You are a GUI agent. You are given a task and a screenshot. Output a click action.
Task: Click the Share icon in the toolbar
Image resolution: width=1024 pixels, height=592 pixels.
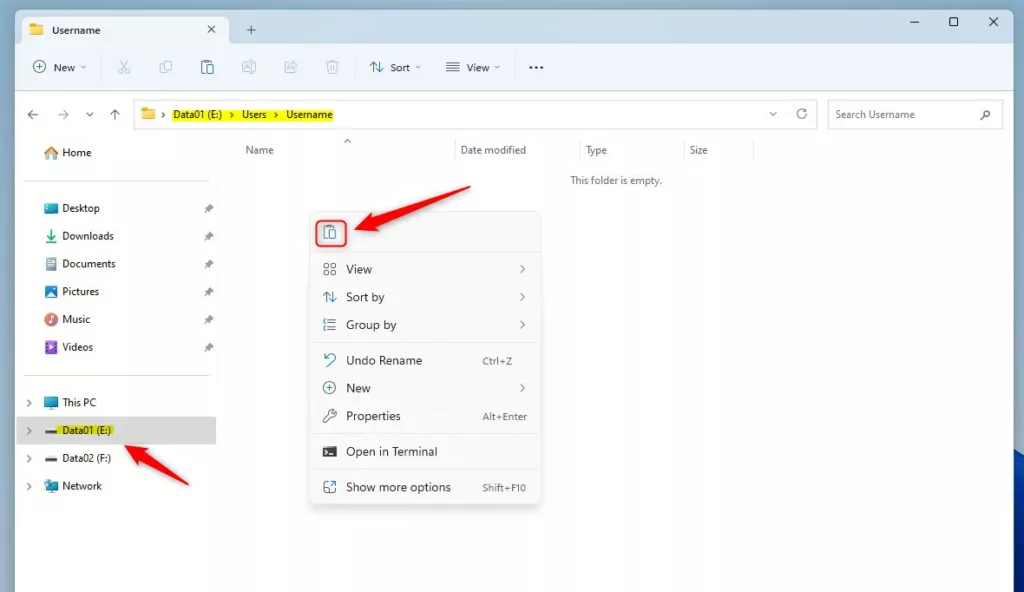[x=291, y=67]
